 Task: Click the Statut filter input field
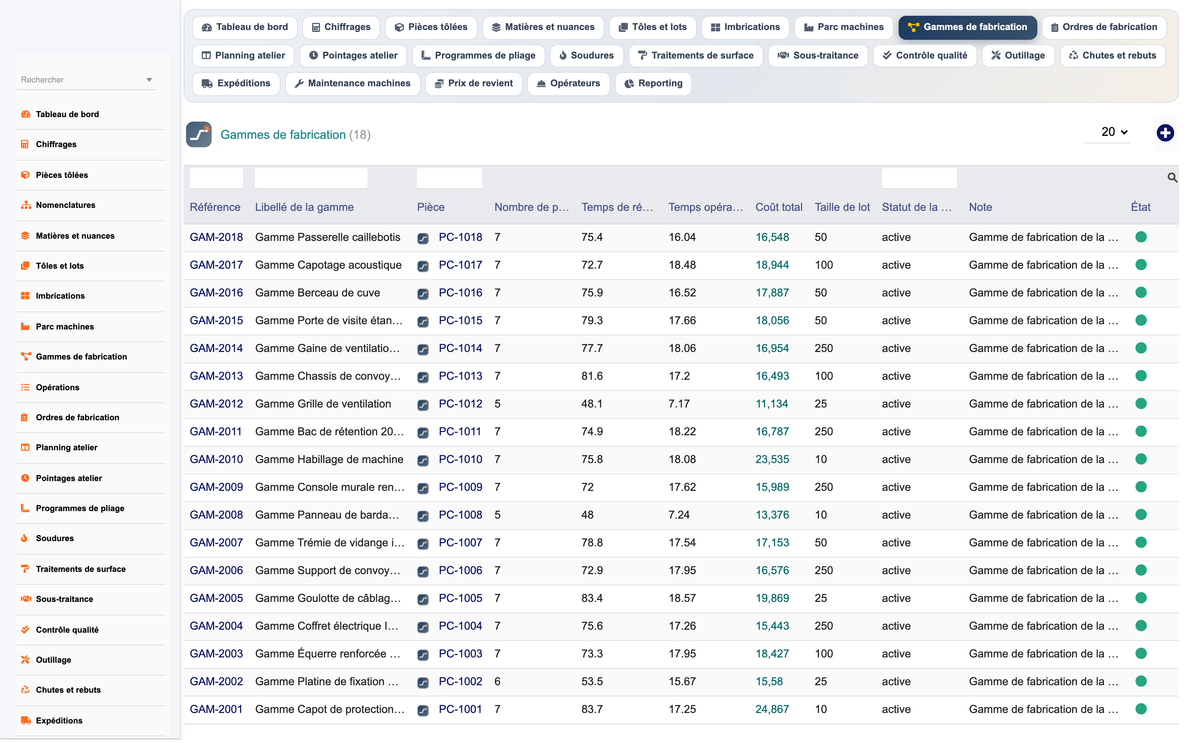click(919, 178)
